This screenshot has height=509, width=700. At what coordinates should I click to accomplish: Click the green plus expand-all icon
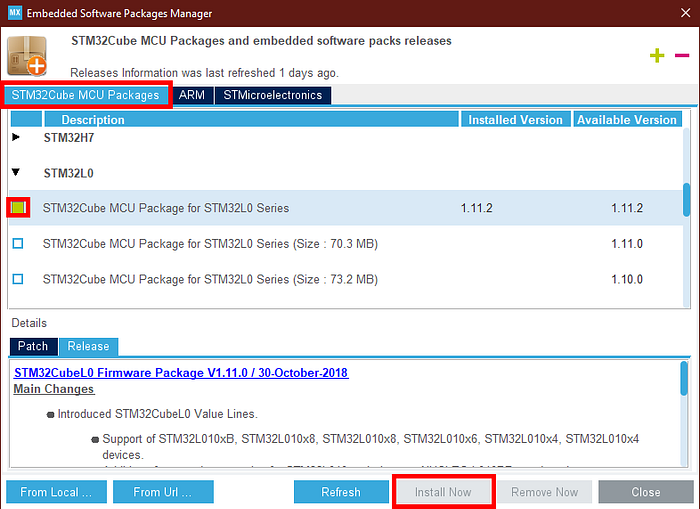(x=657, y=55)
